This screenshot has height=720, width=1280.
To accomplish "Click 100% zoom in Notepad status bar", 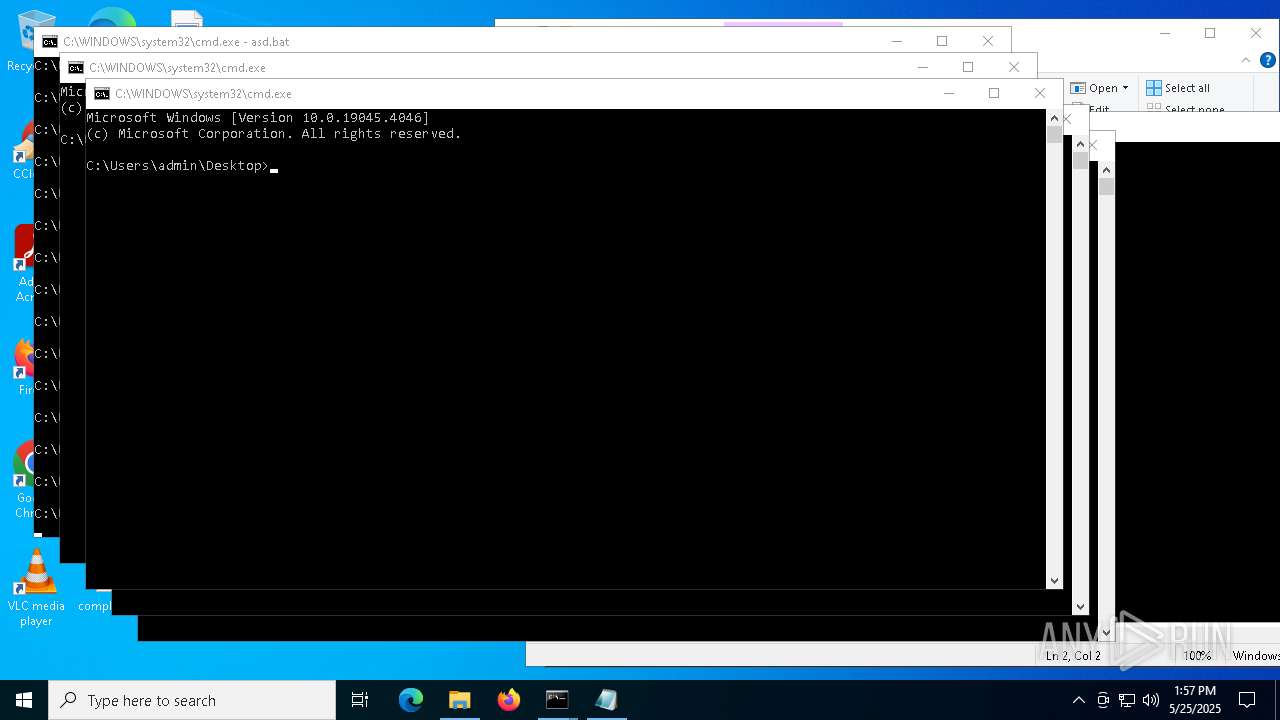I will 1197,656.
